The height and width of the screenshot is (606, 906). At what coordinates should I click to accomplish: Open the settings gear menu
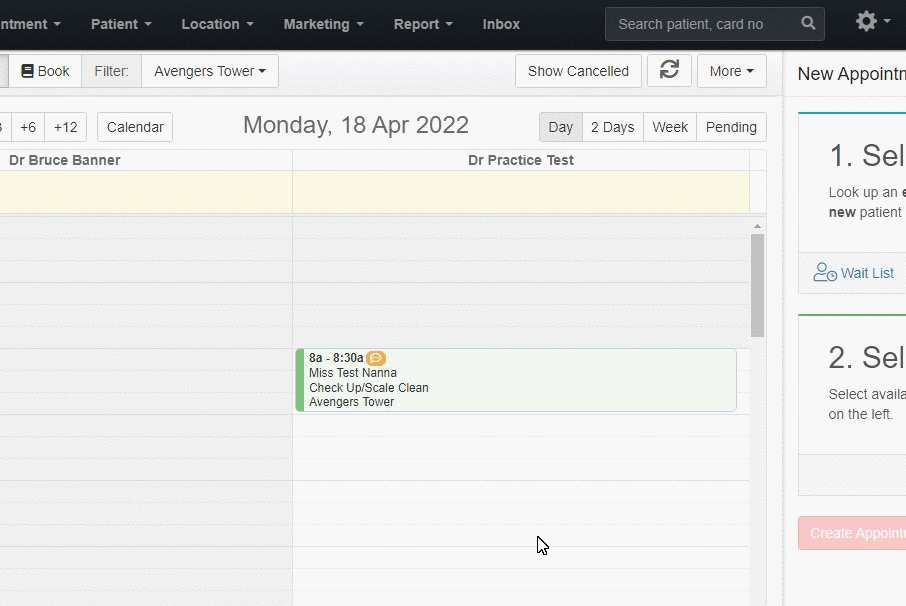coord(866,21)
